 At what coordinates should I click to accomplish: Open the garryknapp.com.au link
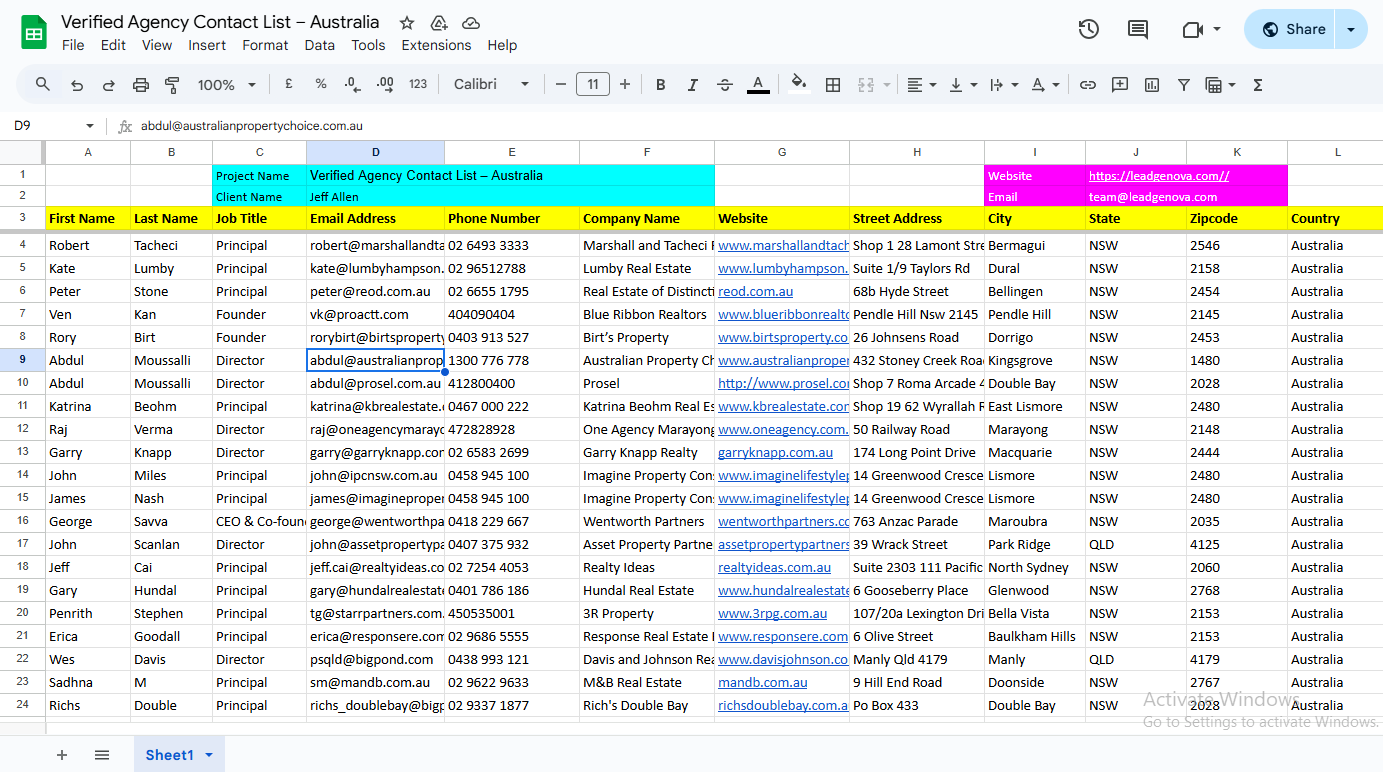pos(775,452)
